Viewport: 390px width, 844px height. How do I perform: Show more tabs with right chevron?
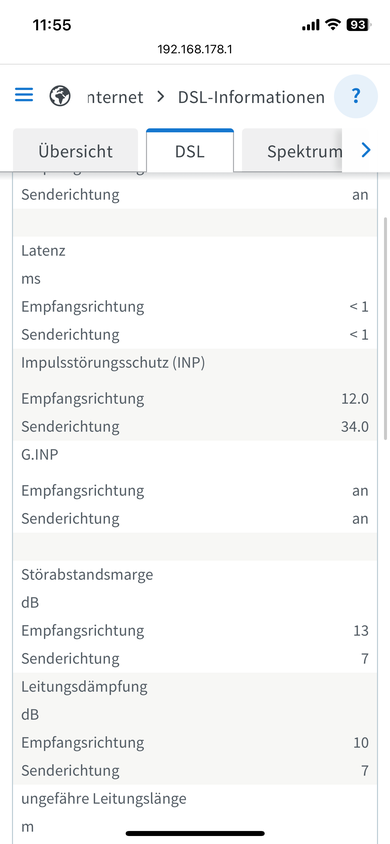pos(366,150)
